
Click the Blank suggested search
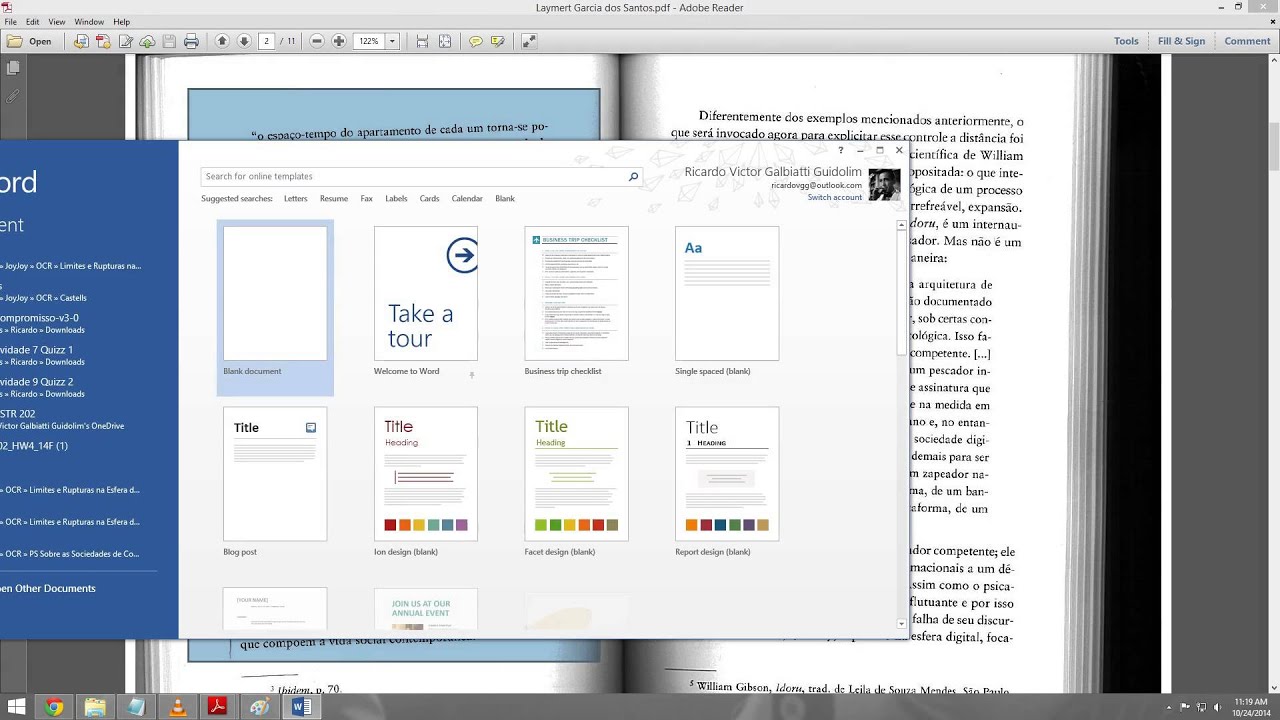[x=505, y=198]
